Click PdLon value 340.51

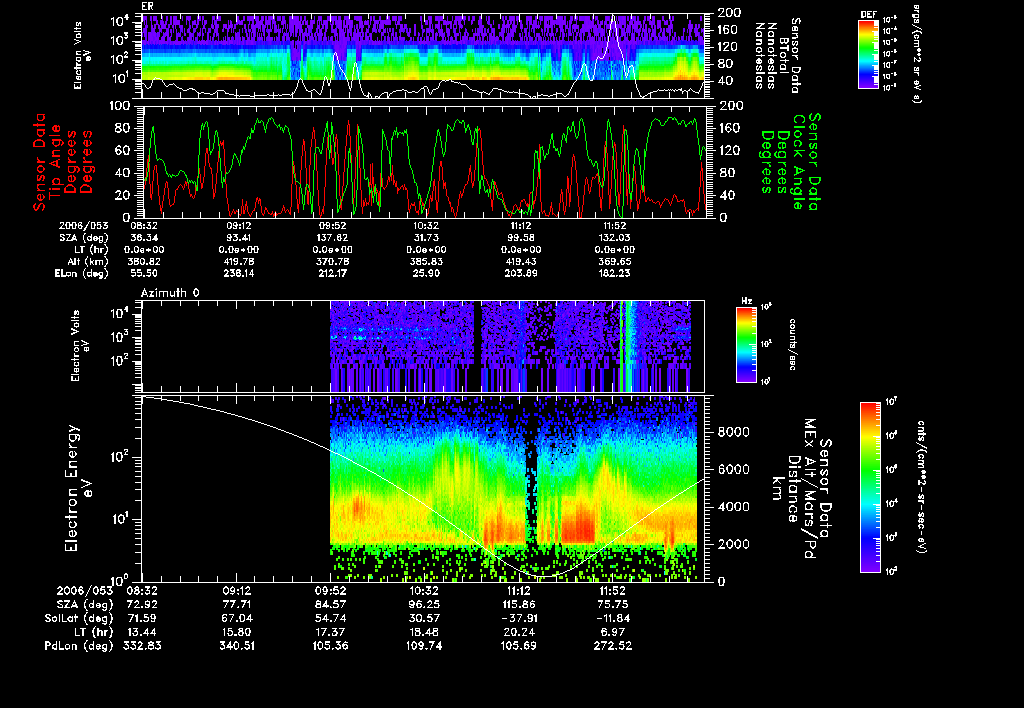(x=236, y=645)
